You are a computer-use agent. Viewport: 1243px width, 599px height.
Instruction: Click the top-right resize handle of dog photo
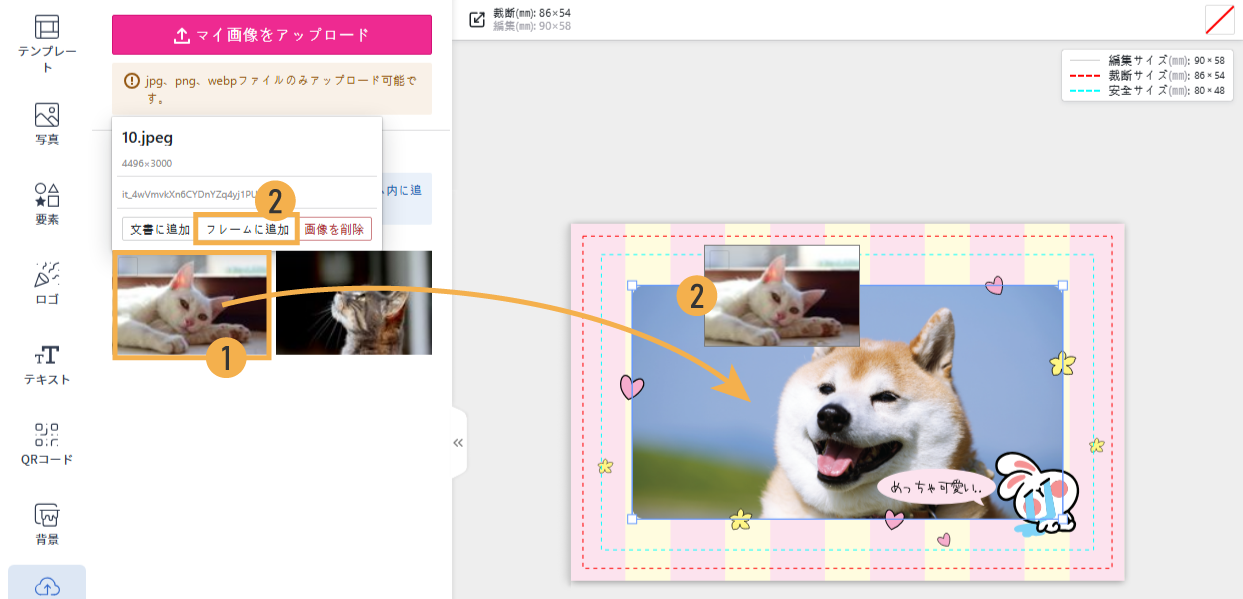(1062, 286)
